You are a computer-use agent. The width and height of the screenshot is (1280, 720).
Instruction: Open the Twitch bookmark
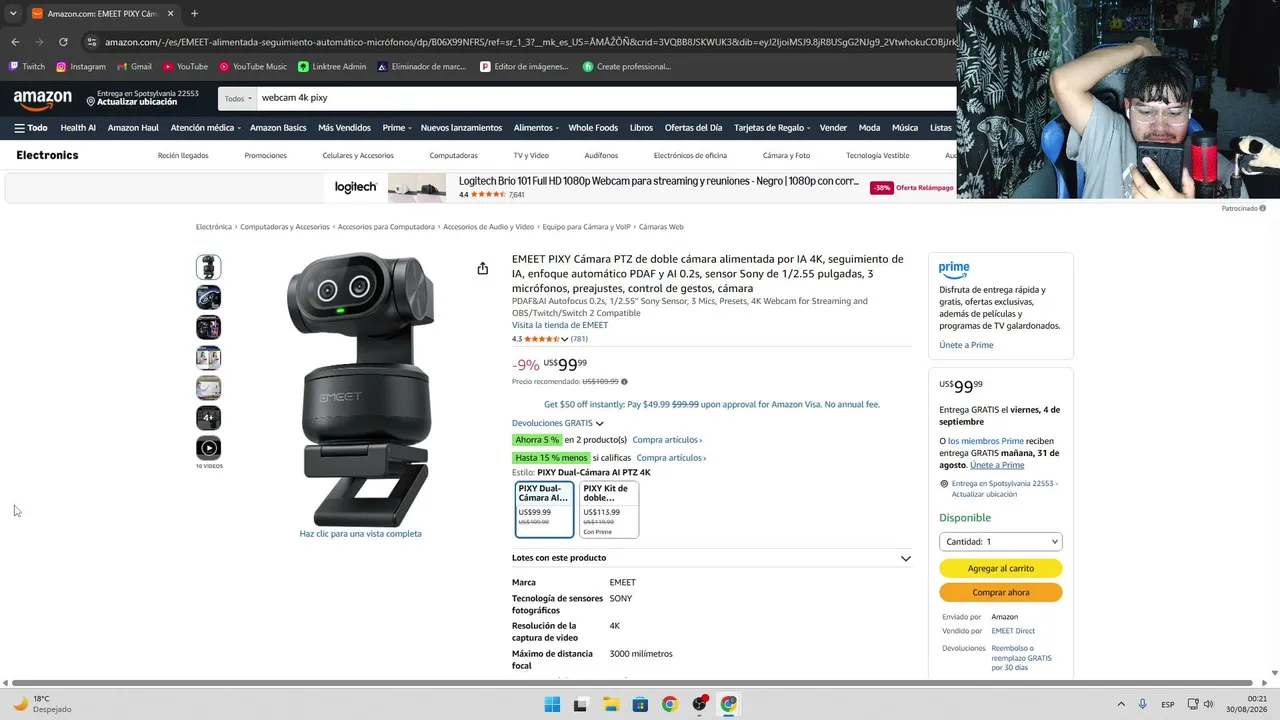pos(27,67)
